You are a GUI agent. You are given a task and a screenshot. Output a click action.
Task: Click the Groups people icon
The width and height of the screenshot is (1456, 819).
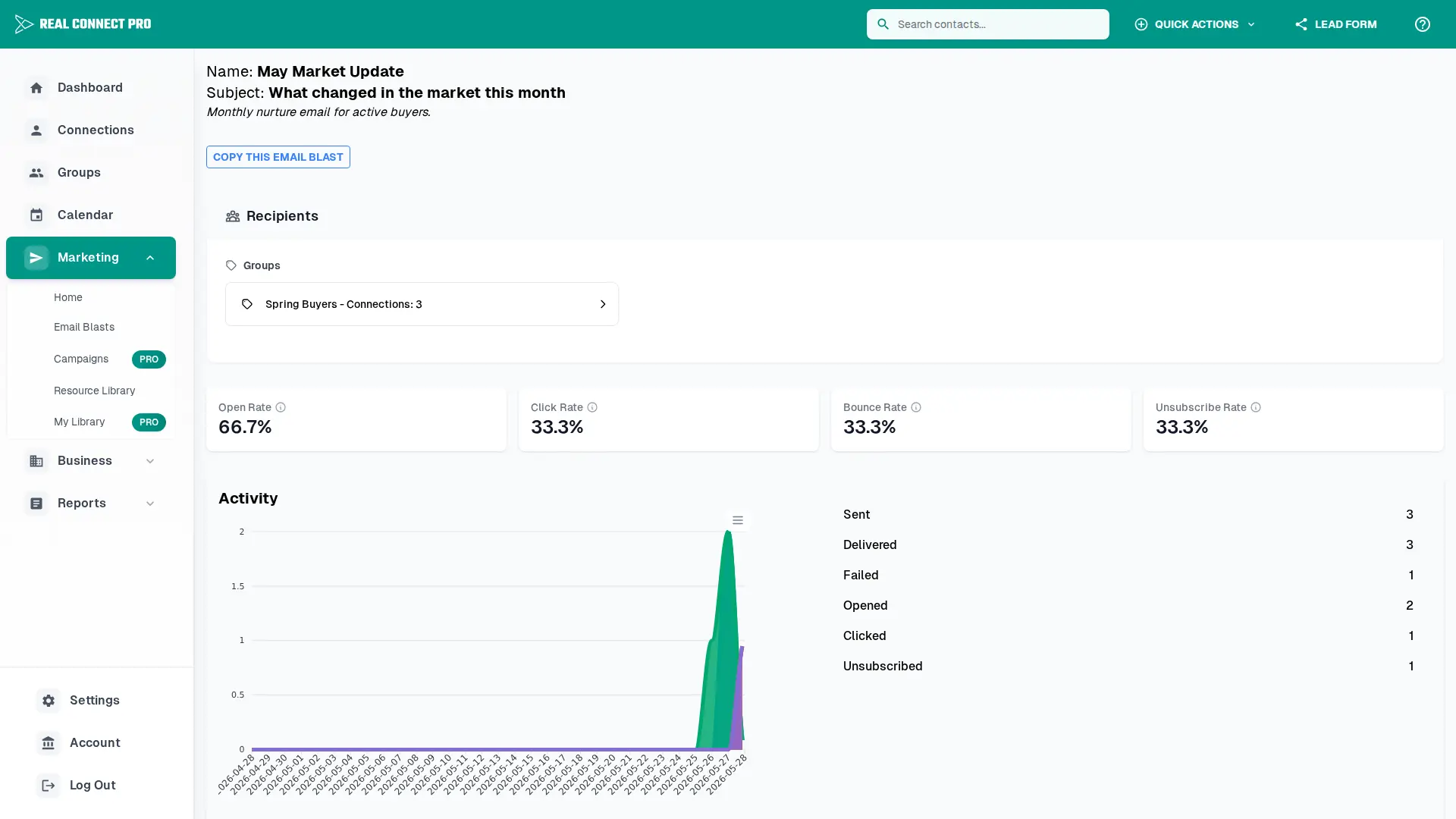(36, 173)
